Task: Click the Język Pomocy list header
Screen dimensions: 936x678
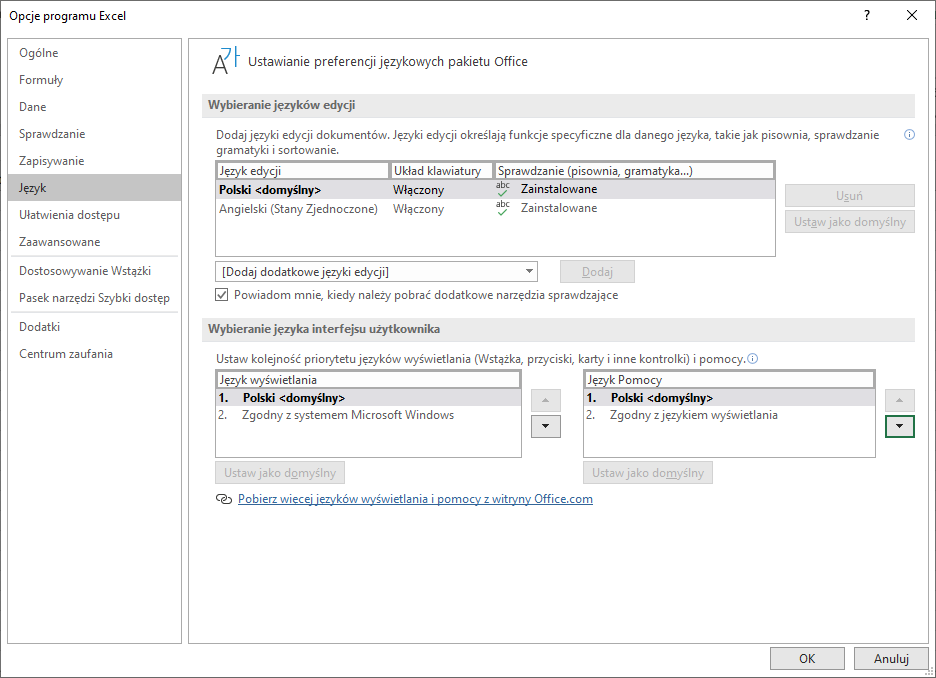Action: pyautogui.click(x=729, y=380)
